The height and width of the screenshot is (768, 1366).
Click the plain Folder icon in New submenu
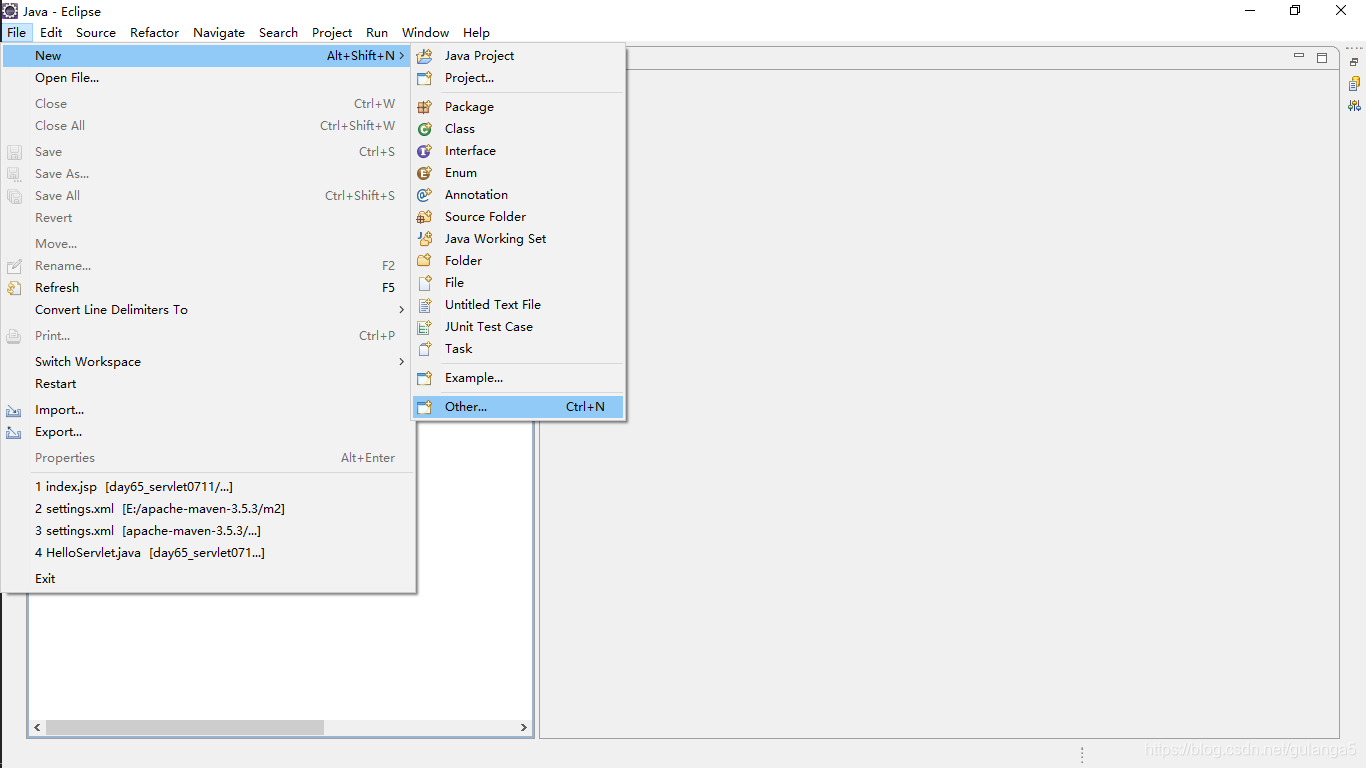[425, 261]
